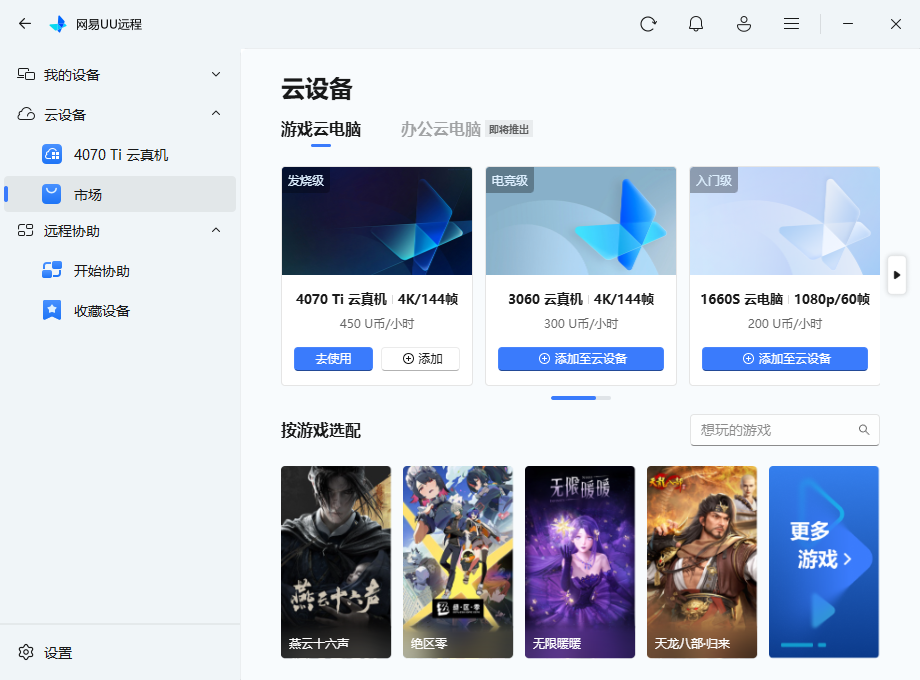This screenshot has height=680, width=920.
Task: Show next cloud devices with right arrow
Action: [897, 275]
